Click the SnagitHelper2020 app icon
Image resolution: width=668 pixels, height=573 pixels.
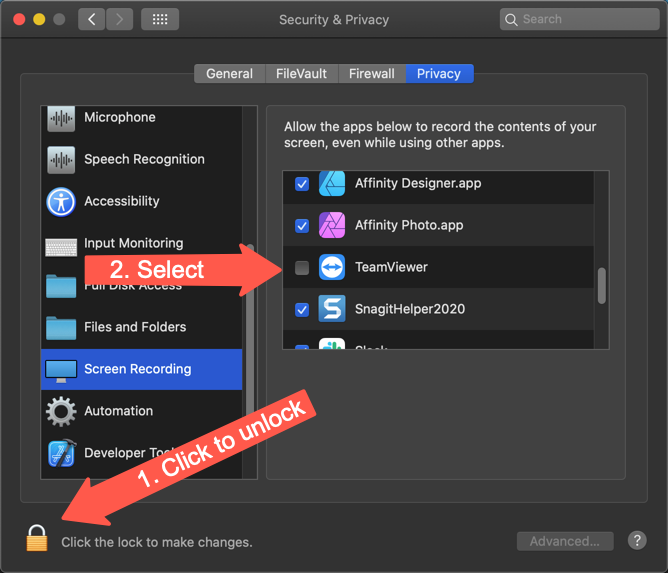click(x=332, y=309)
